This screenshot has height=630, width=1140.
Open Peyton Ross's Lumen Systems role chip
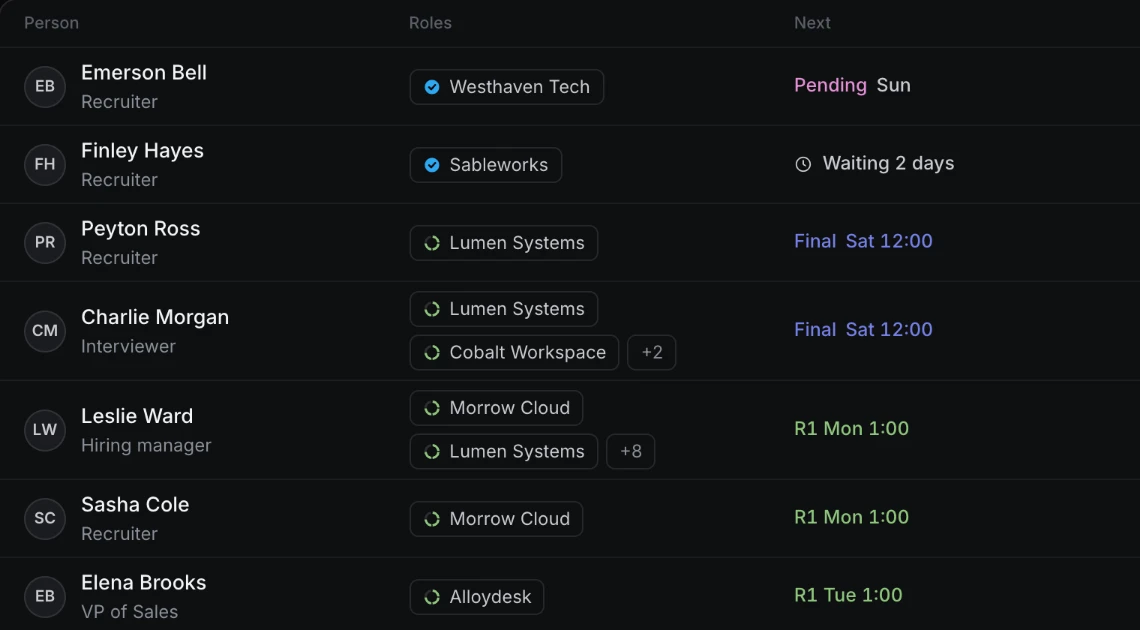504,243
